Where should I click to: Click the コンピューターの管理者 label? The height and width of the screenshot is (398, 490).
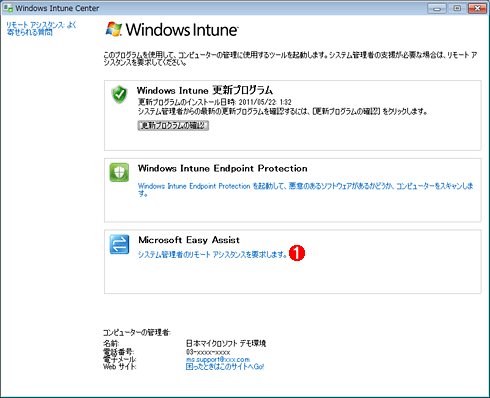tap(137, 332)
